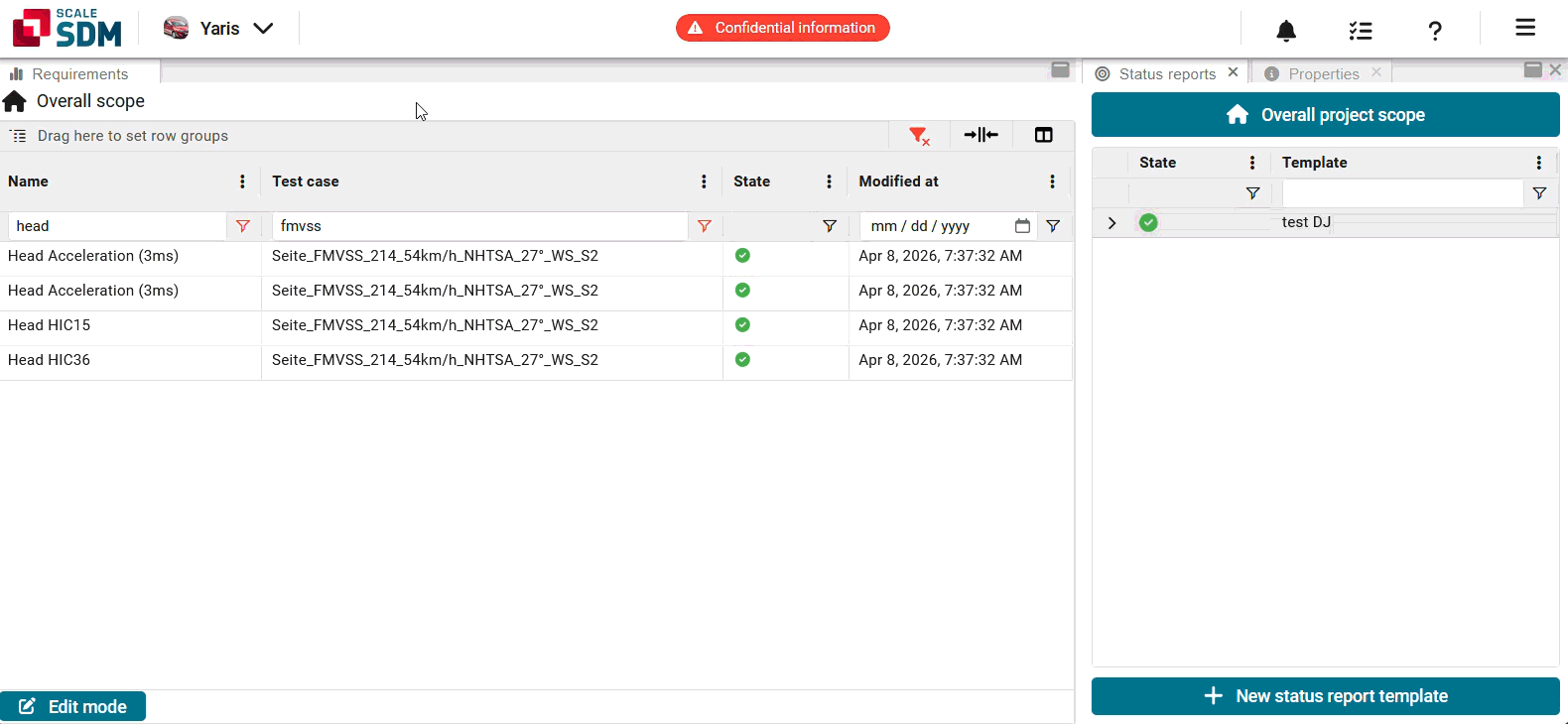The width and height of the screenshot is (1568, 724).
Task: Toggle the Name column filter funnel
Action: click(243, 226)
